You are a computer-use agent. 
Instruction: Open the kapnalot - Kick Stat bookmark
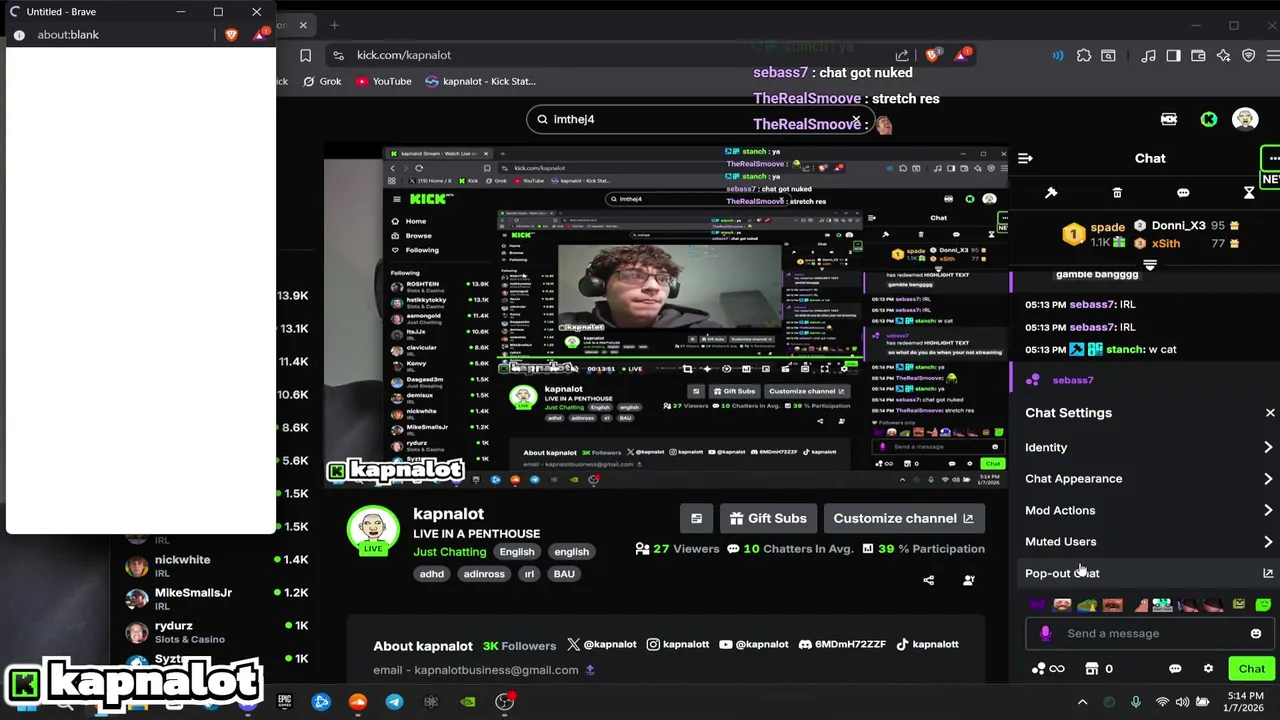[x=481, y=81]
